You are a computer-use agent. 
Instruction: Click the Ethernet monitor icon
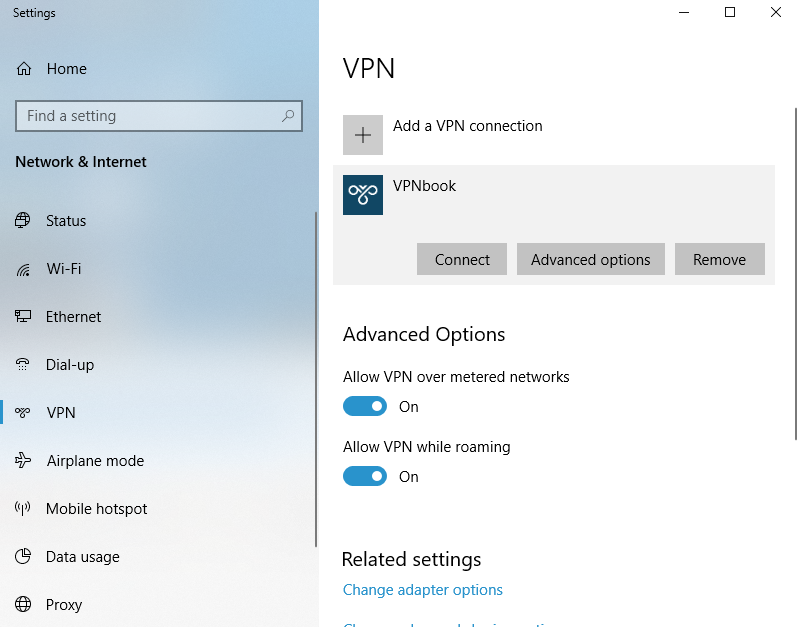click(24, 317)
